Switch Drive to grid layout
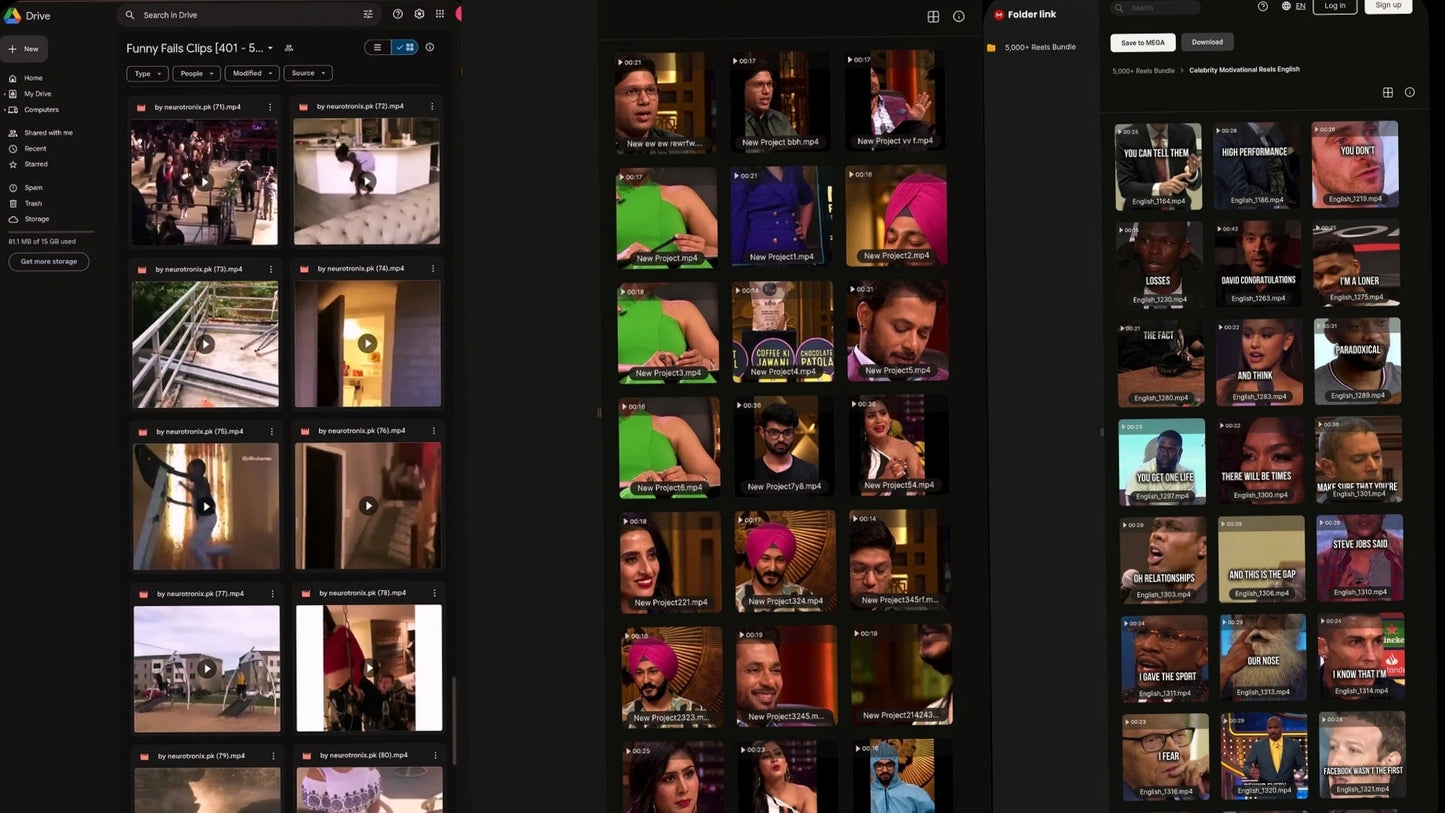1445x813 pixels. (404, 47)
